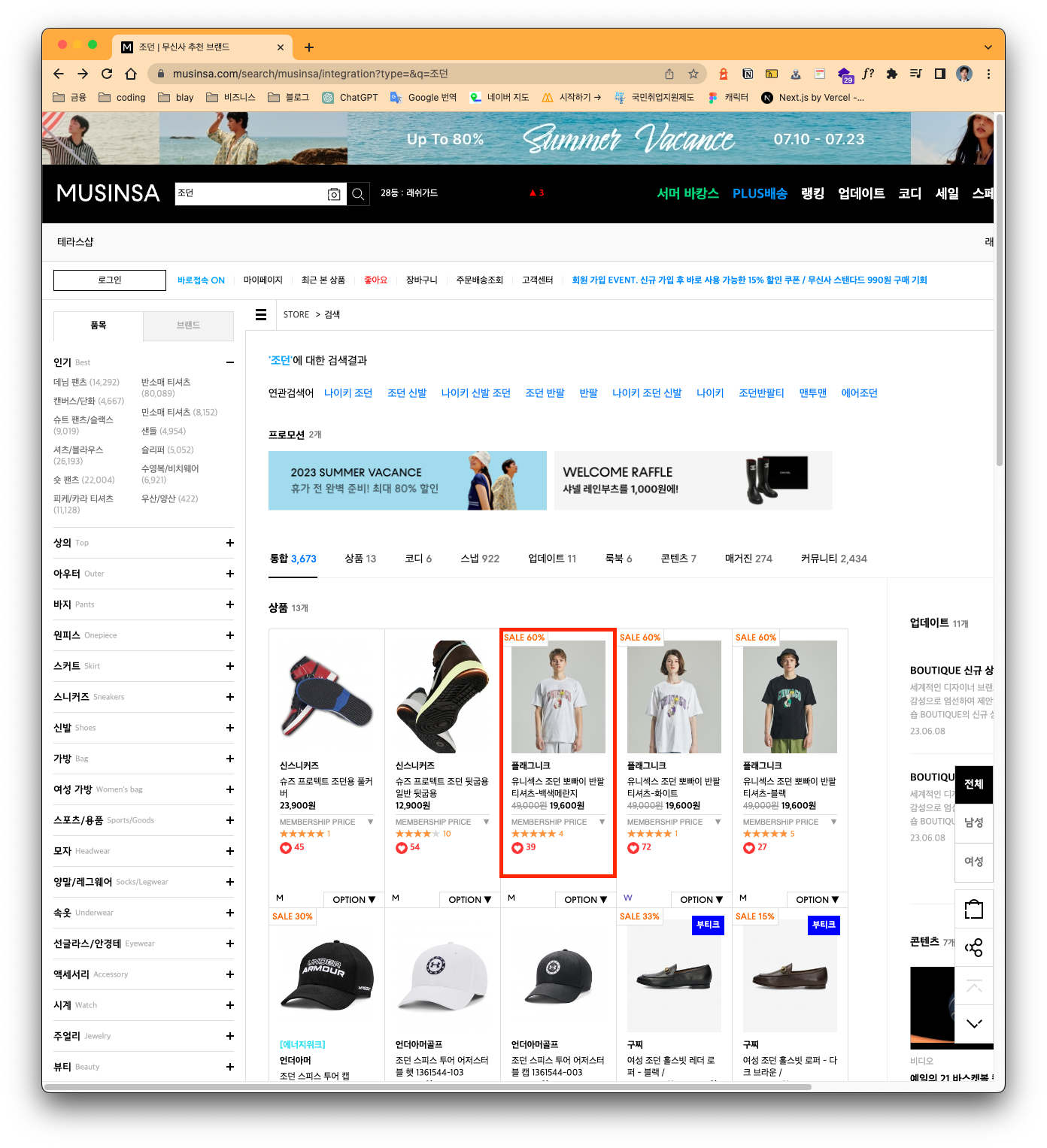Open the Chrome profile avatar icon
Screen dimensions: 1047x1148
click(x=964, y=74)
